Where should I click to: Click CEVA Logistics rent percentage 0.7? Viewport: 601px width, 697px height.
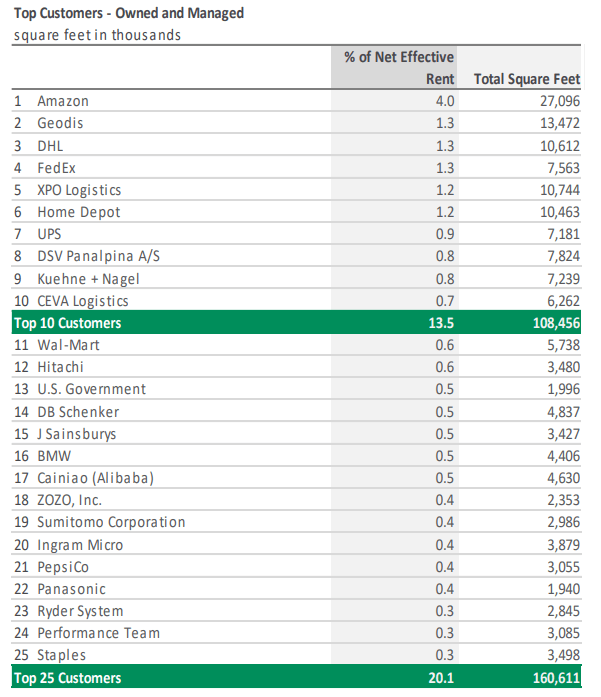pyautogui.click(x=445, y=301)
